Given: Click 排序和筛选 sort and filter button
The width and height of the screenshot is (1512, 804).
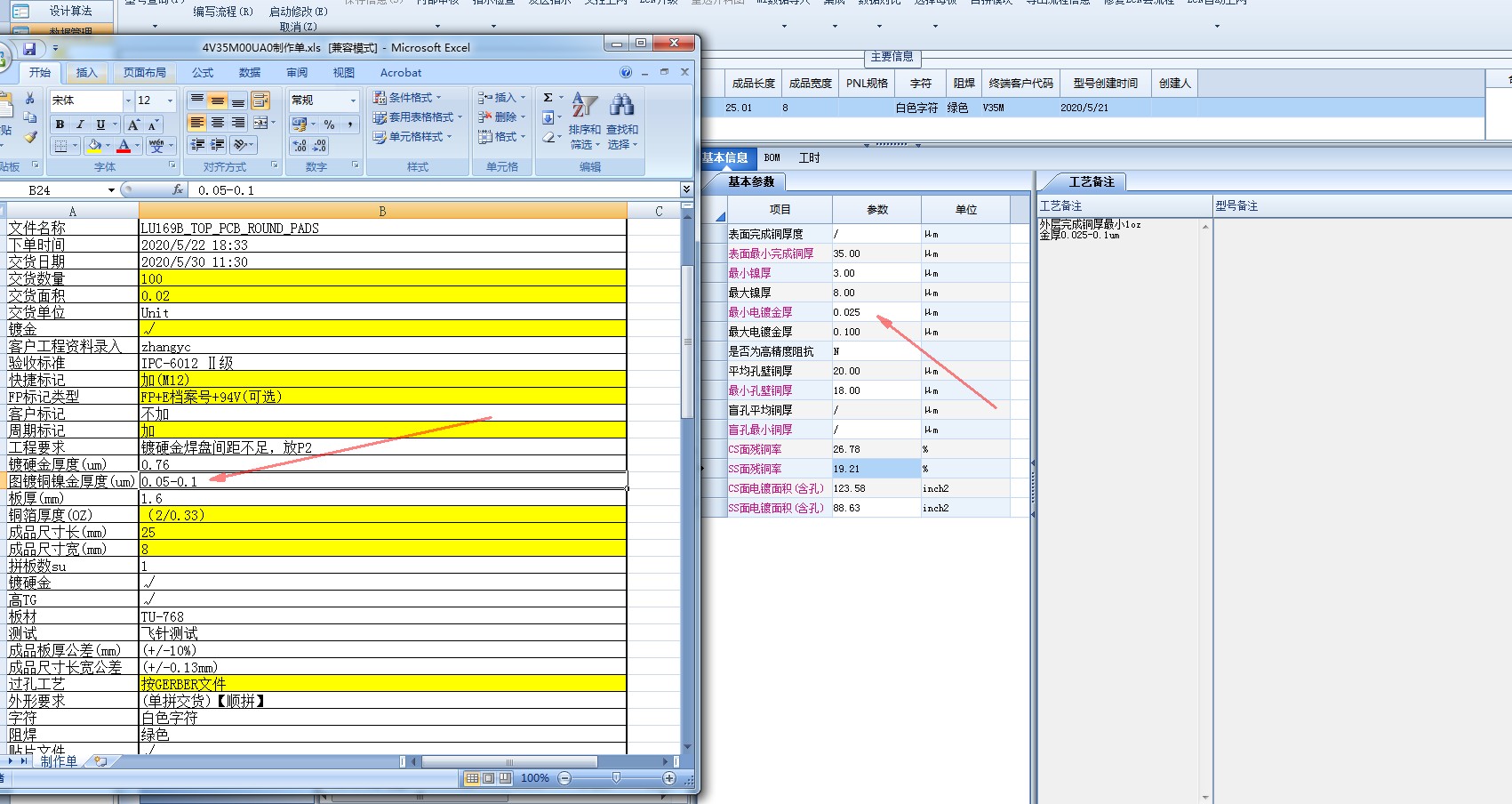Looking at the screenshot, I should 585,120.
